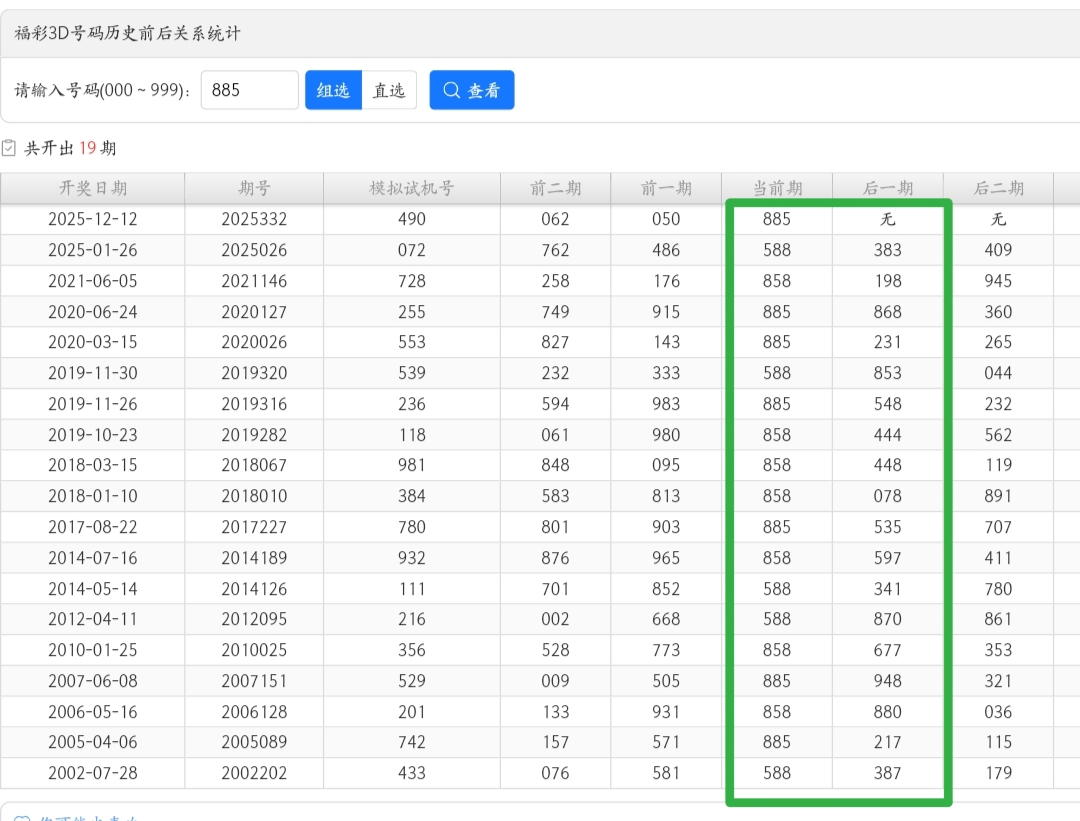Select the 前一期 column header
Screen dimensions: 1080x821
click(666, 188)
